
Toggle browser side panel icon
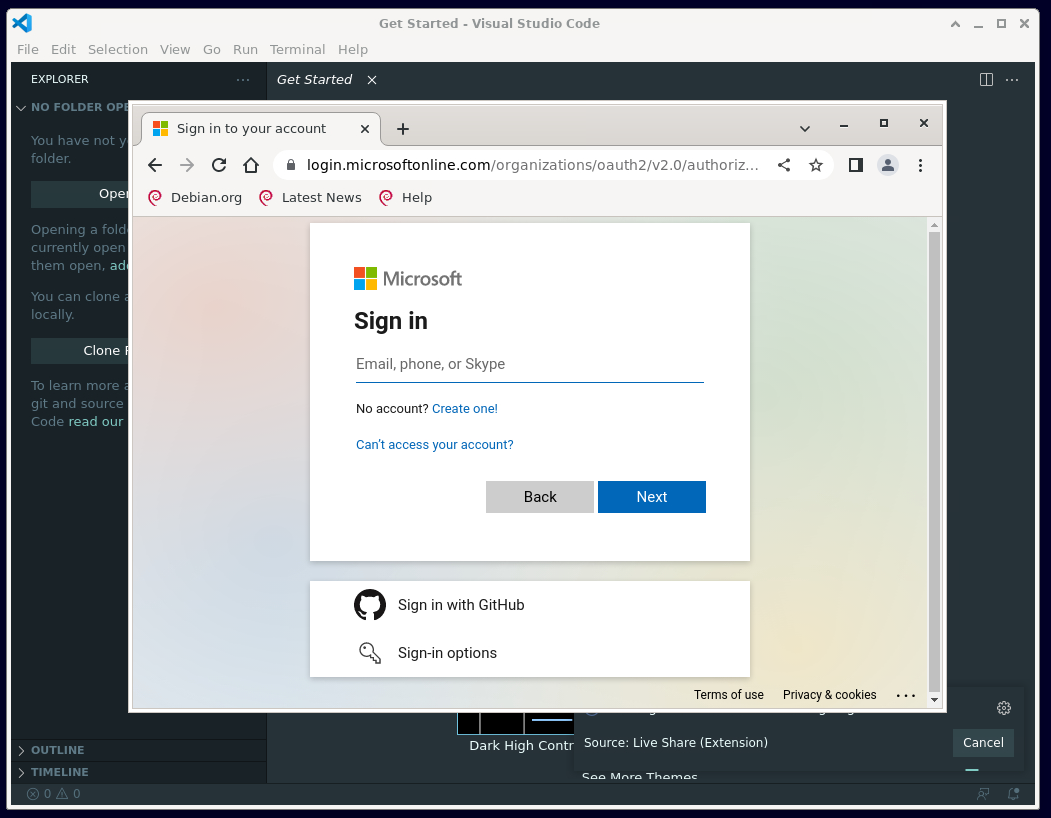click(856, 165)
